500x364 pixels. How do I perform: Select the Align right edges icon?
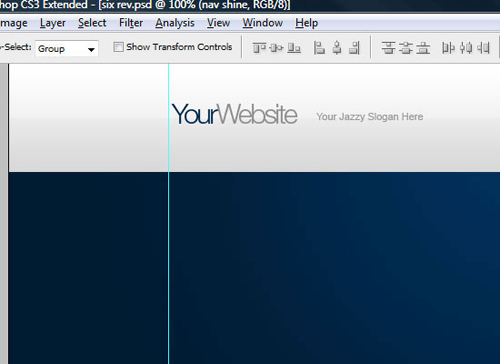tap(354, 48)
